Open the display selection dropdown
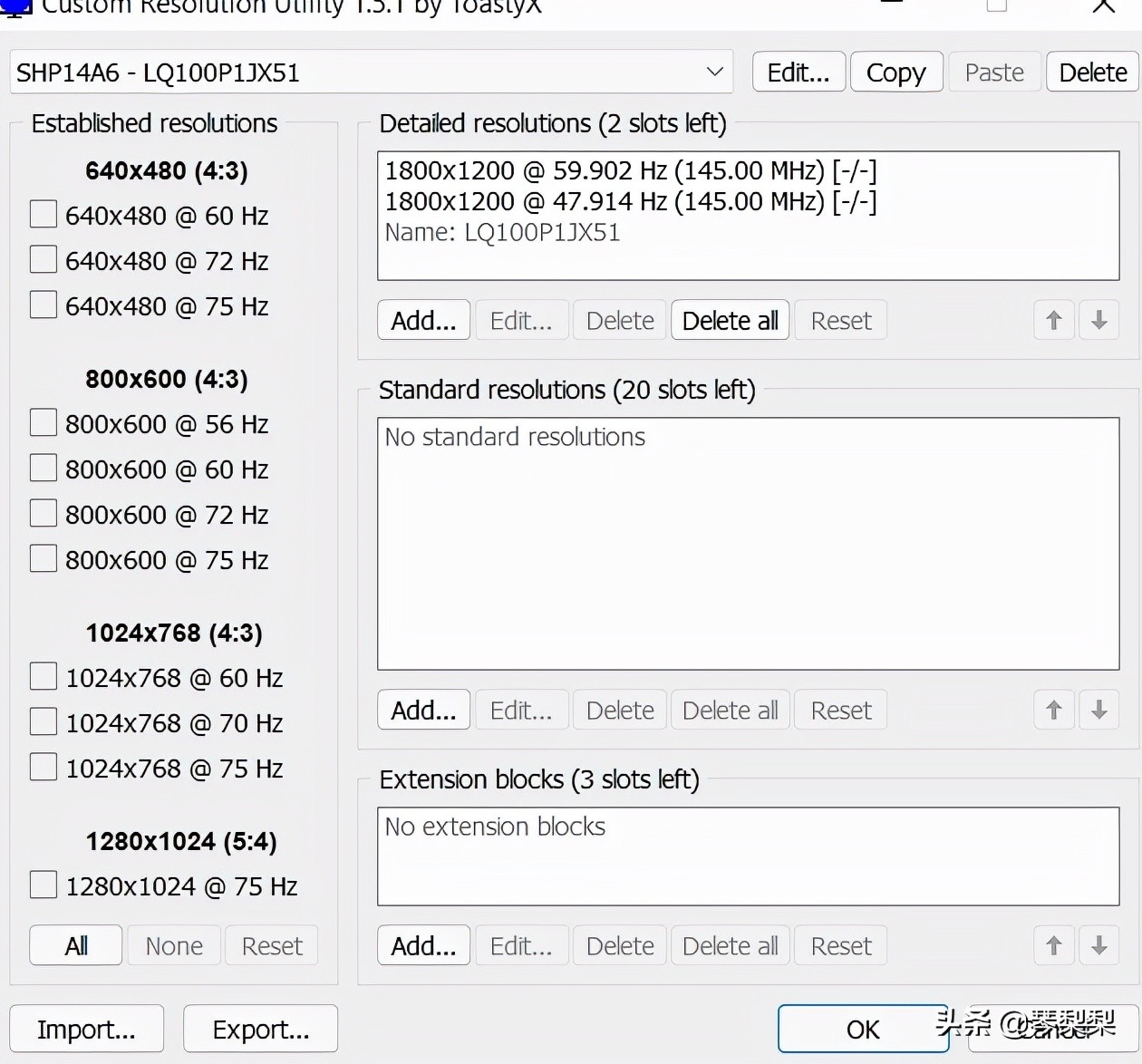Image resolution: width=1142 pixels, height=1064 pixels. point(715,72)
